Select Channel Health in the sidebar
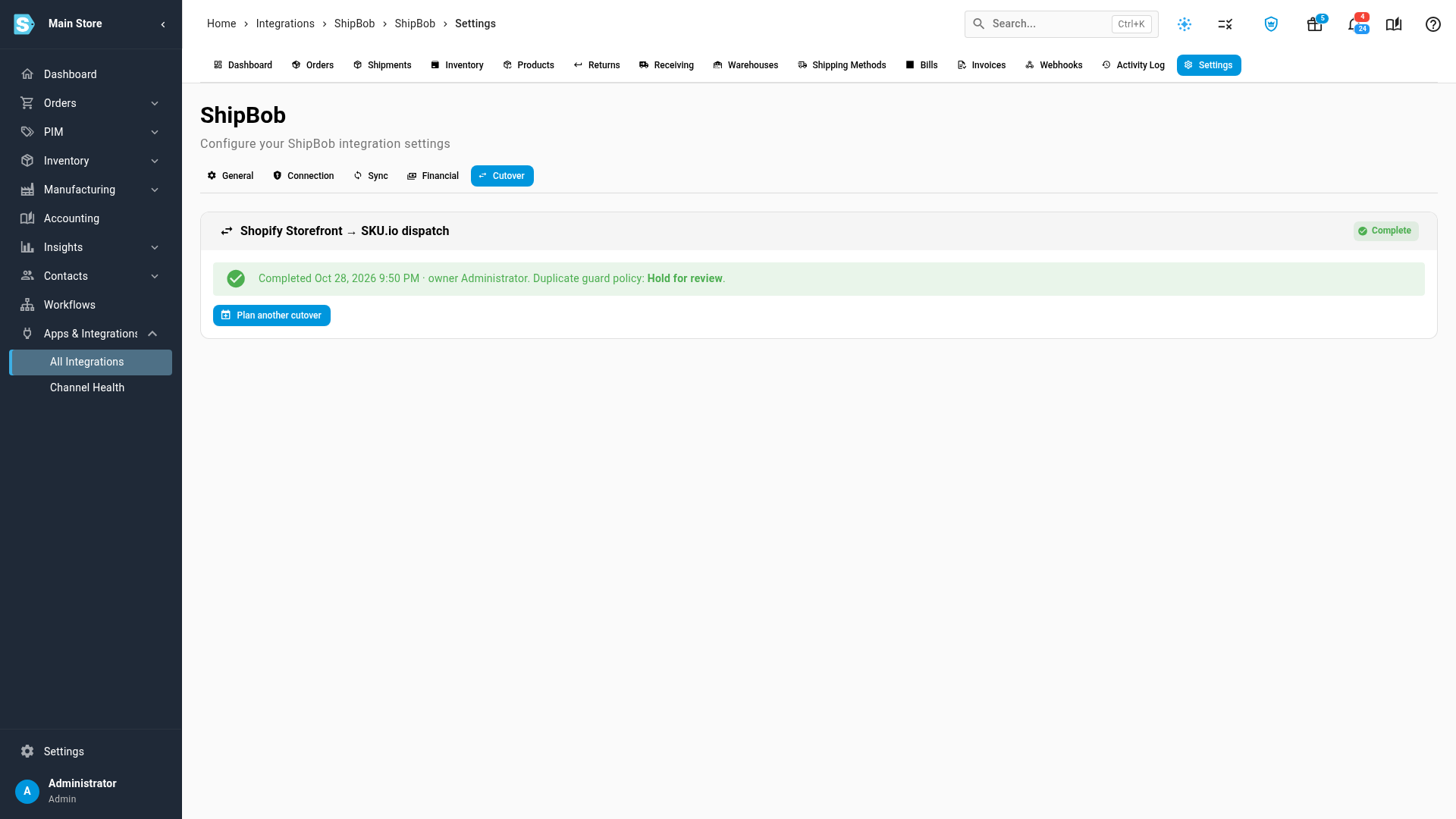1456x819 pixels. coord(91,388)
